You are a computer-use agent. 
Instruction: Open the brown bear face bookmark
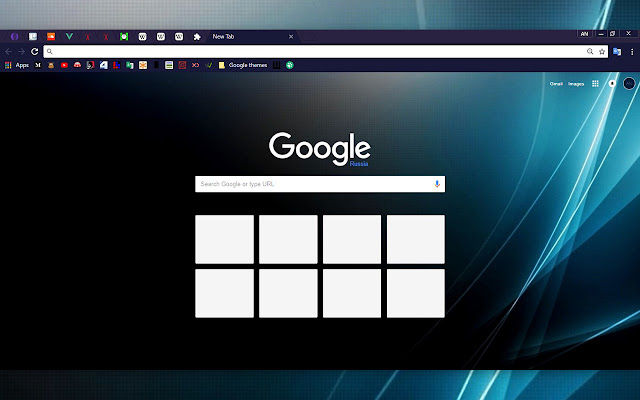point(51,65)
